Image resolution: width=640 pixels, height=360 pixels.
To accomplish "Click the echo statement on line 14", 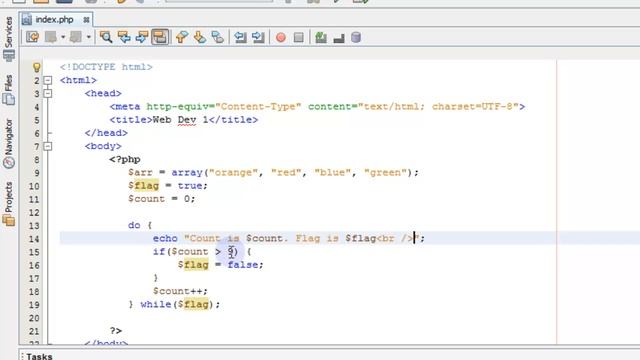I will 289,238.
